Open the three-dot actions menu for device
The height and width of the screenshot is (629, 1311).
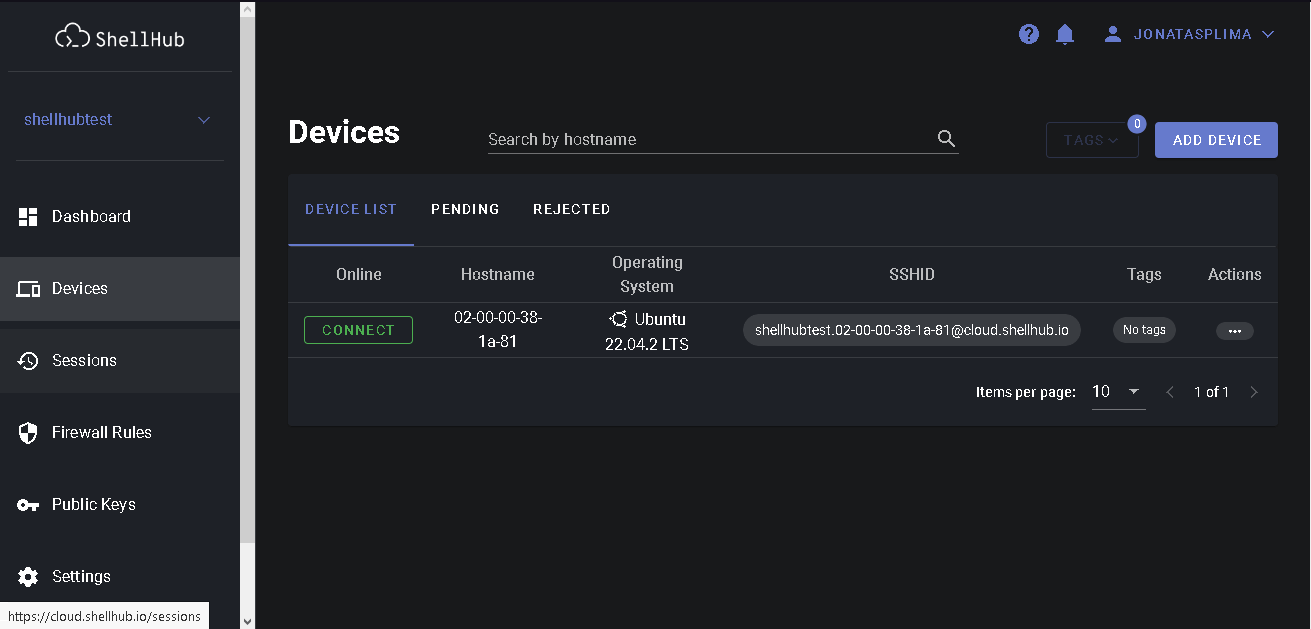click(x=1235, y=330)
